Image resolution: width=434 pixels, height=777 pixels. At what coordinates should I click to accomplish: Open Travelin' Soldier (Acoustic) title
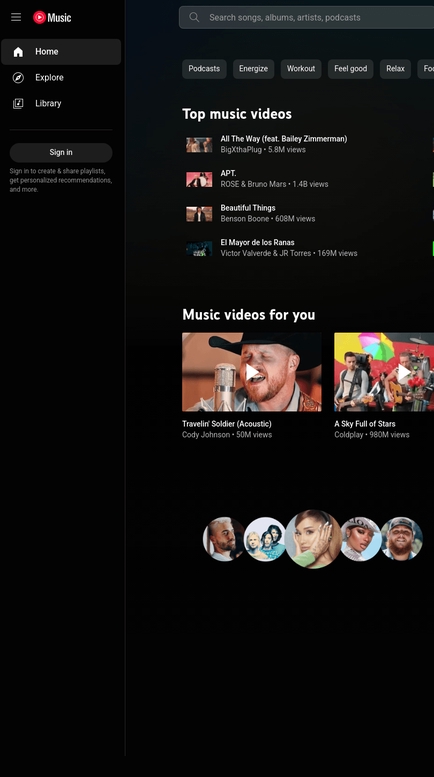[226, 424]
